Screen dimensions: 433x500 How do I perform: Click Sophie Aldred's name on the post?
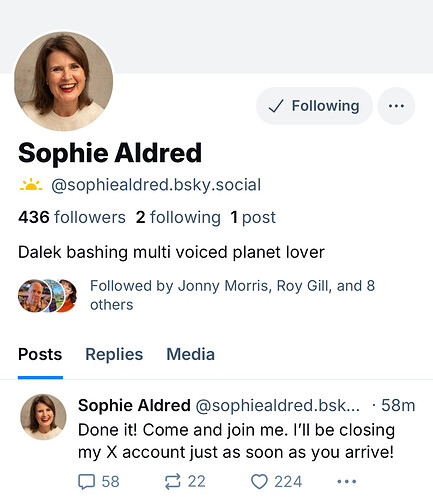[x=134, y=405]
